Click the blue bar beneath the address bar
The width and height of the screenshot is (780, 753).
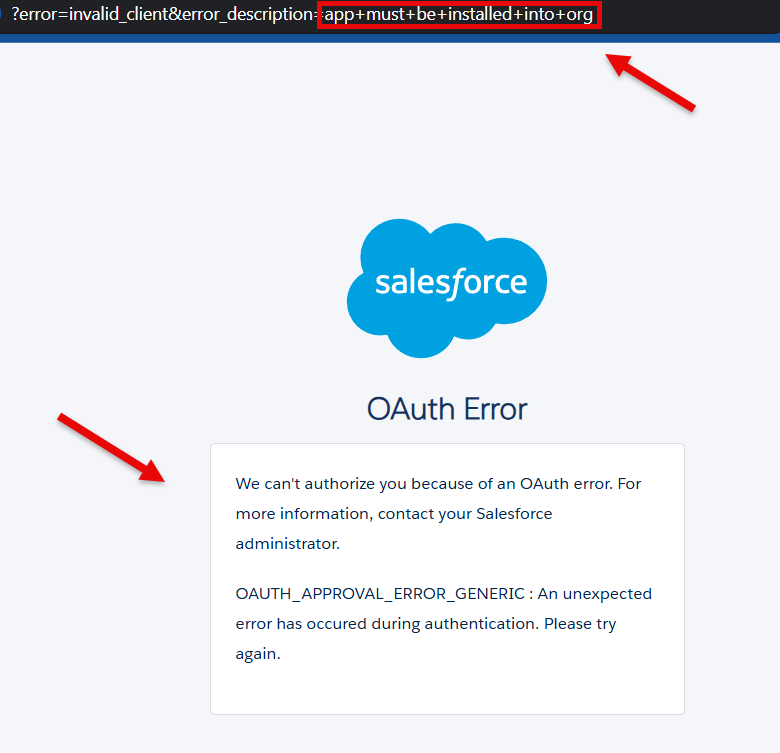(390, 39)
